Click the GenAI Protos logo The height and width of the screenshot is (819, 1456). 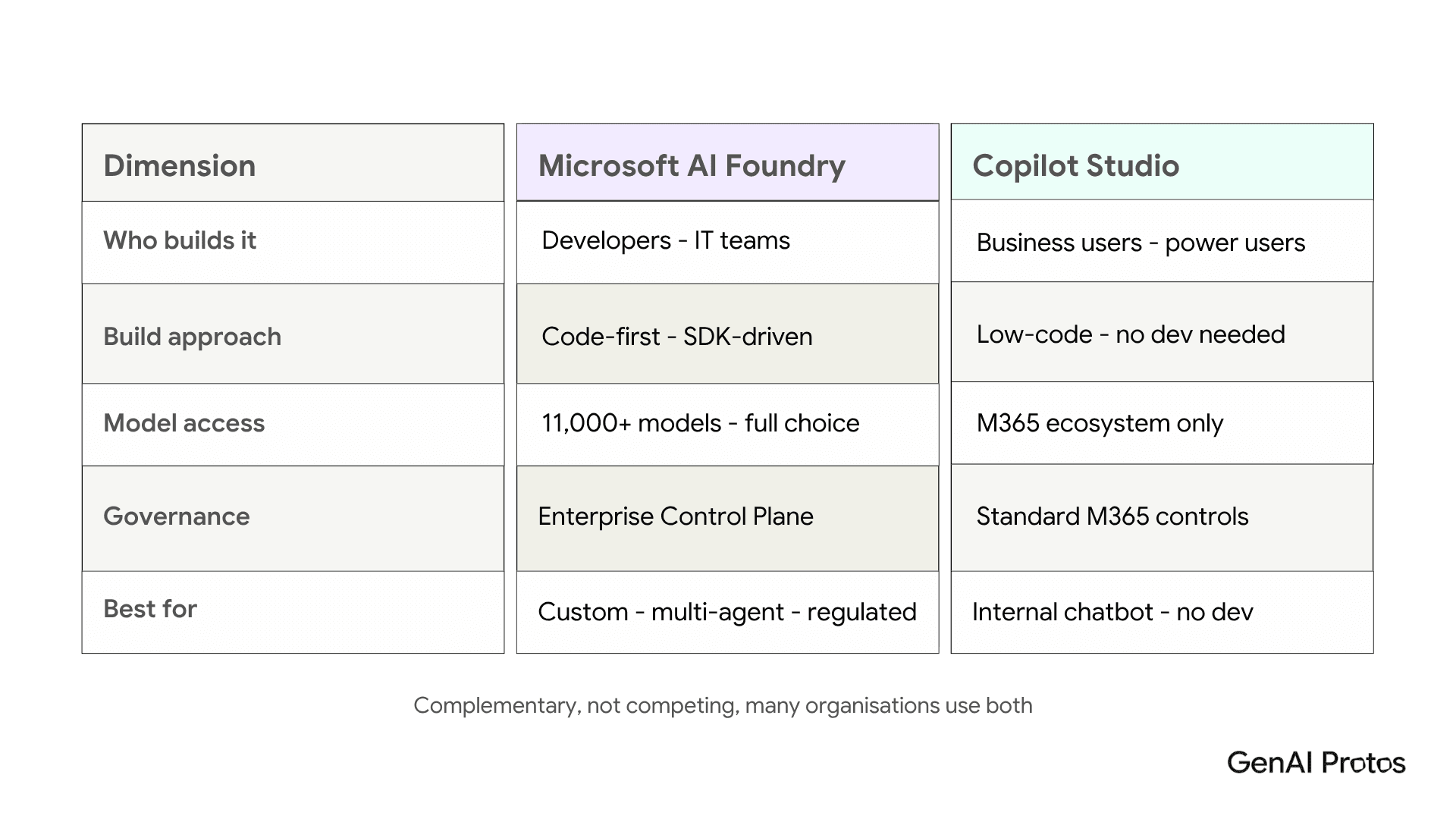point(1316,762)
